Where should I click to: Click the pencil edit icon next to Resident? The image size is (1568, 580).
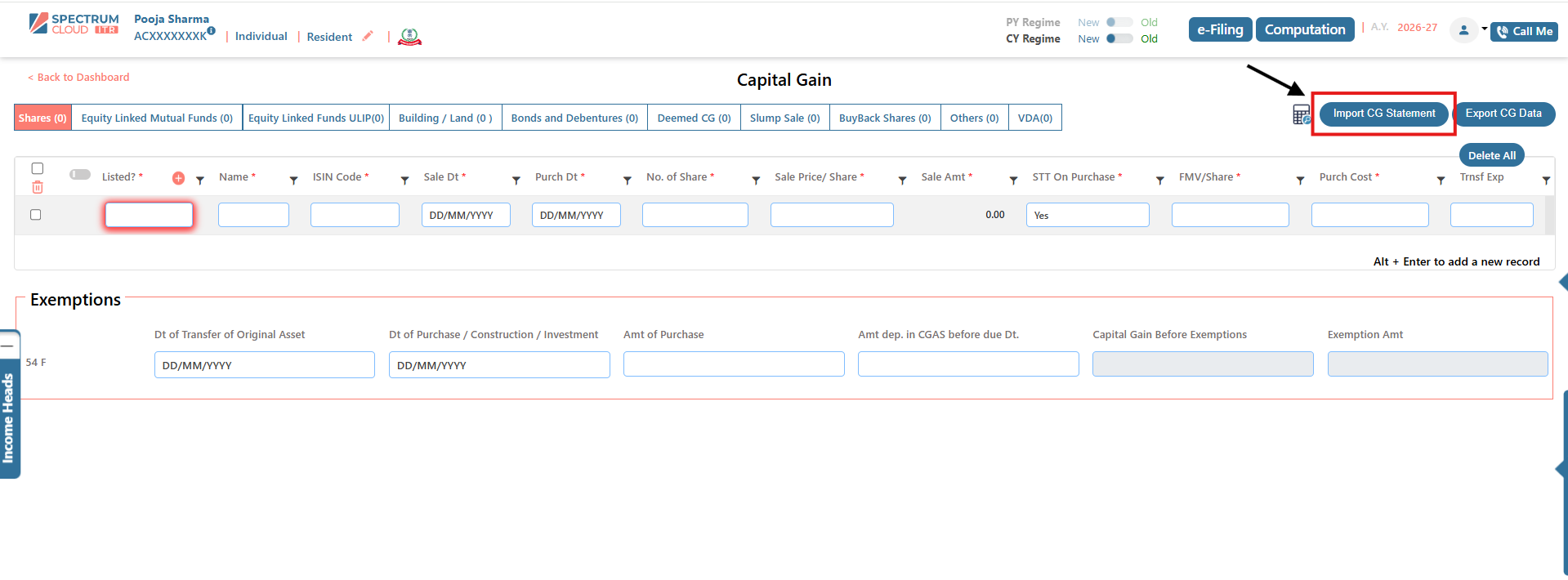368,36
